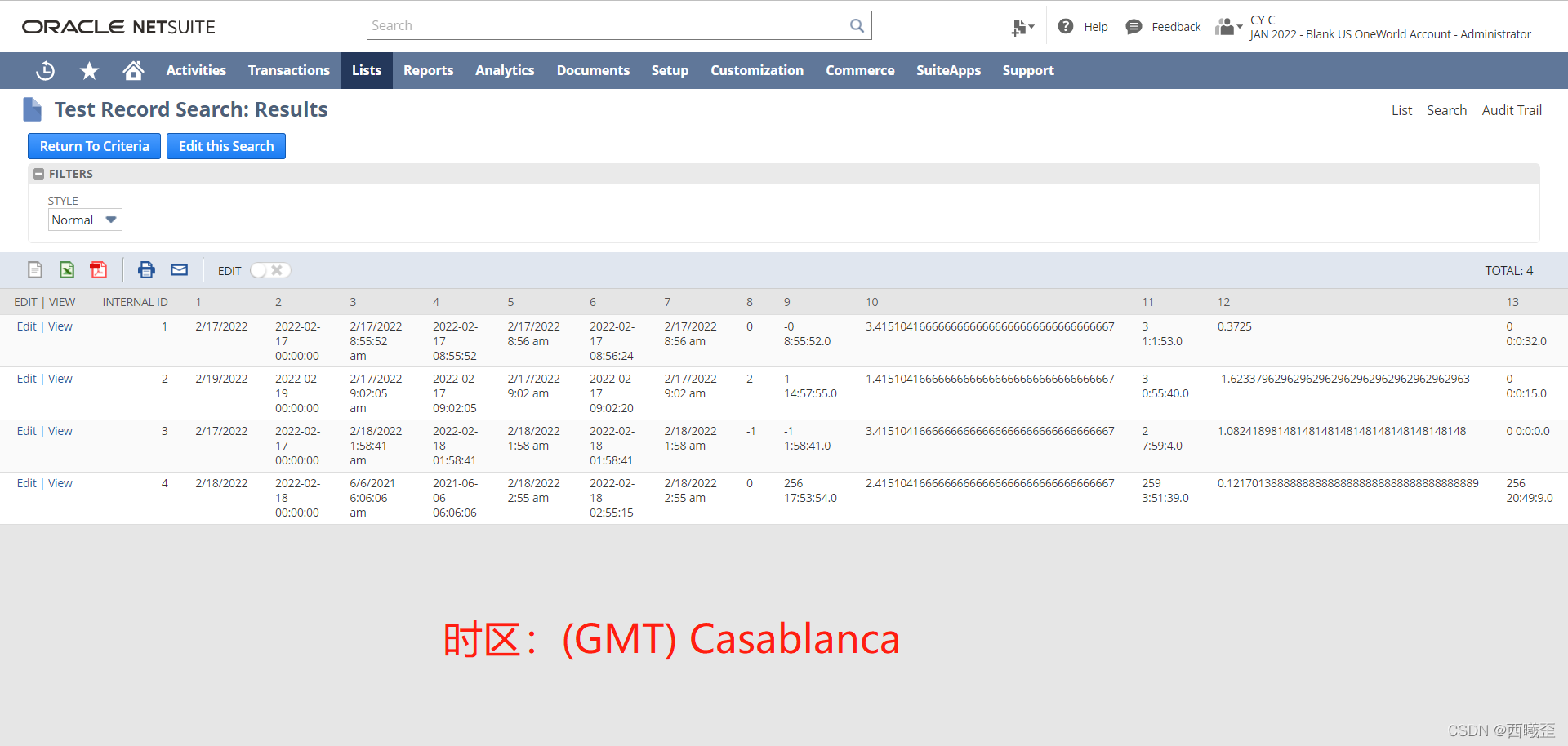Click Return To Criteria button
Viewport: 1568px width, 746px height.
[x=94, y=146]
